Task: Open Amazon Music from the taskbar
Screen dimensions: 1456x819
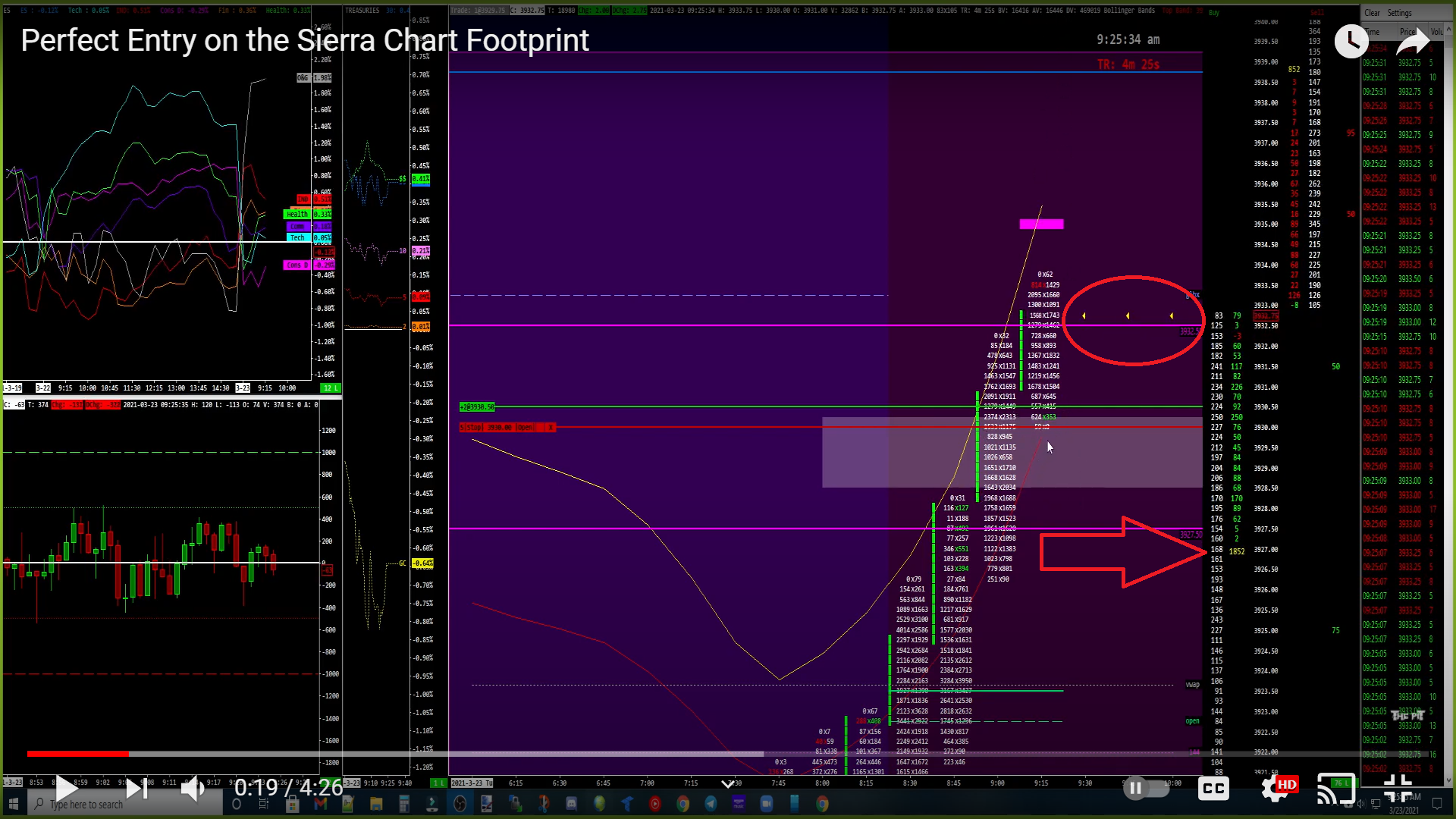Action: [x=739, y=804]
